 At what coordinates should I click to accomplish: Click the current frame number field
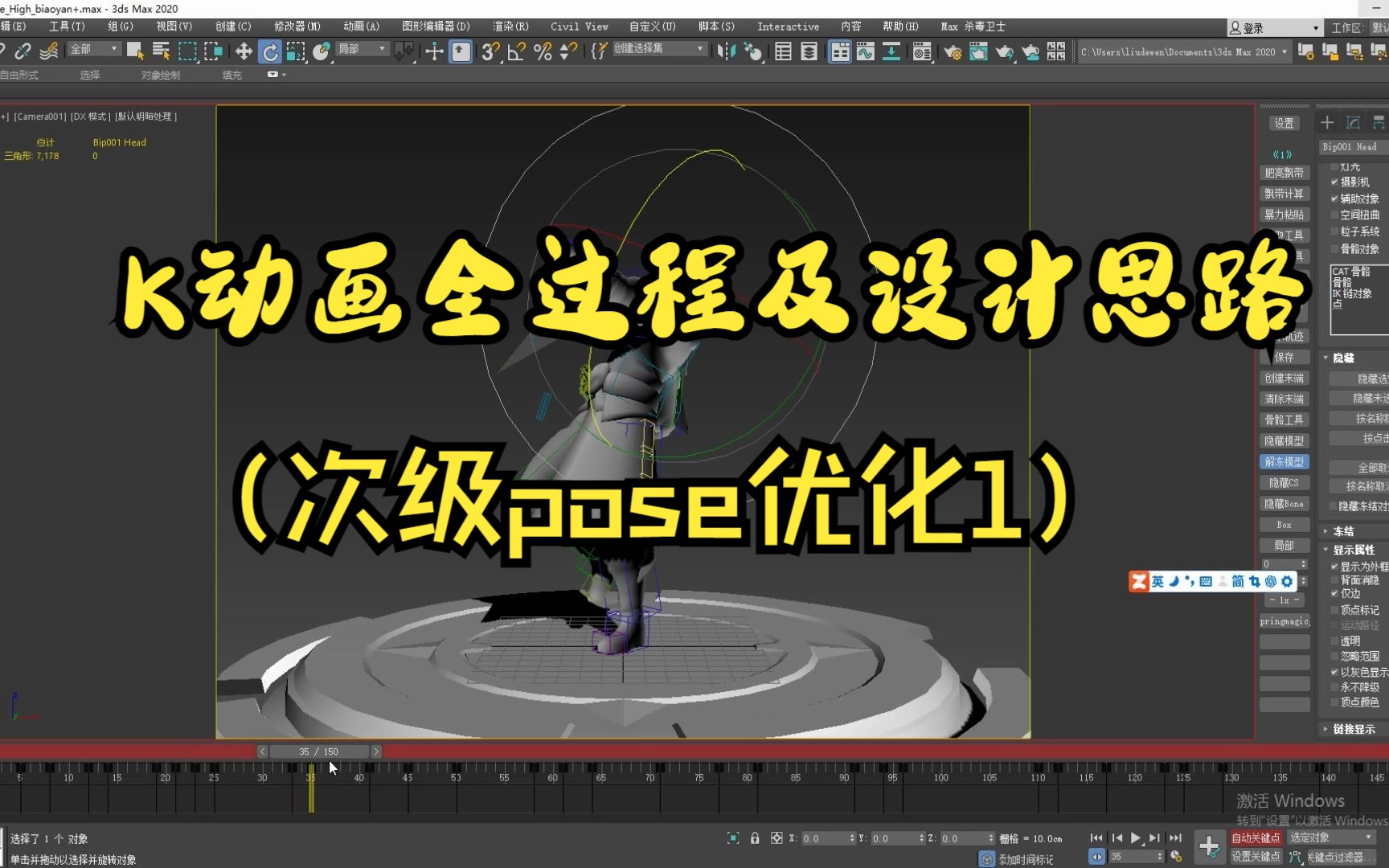(x=1136, y=857)
